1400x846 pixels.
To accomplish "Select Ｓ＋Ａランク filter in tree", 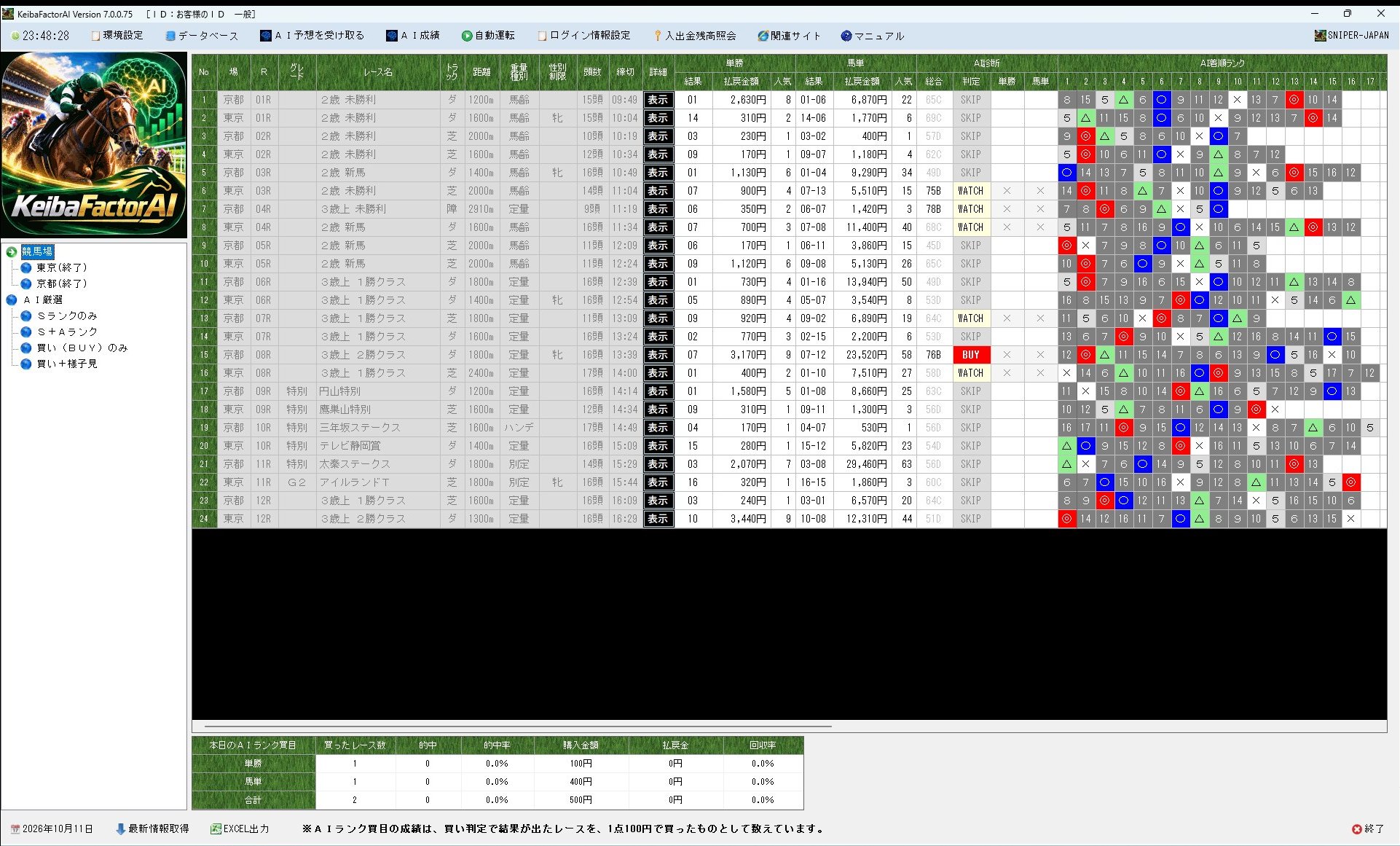I will click(67, 332).
